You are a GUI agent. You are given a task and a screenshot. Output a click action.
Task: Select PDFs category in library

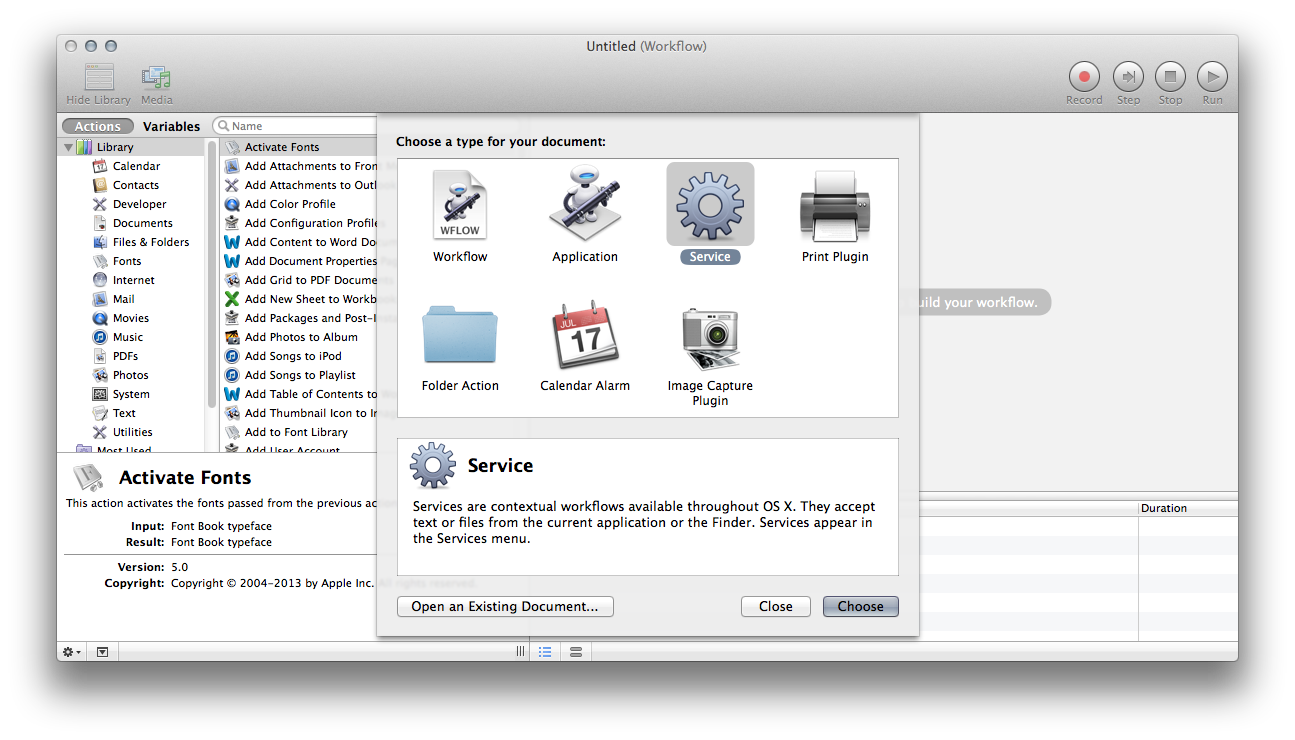pyautogui.click(x=125, y=356)
